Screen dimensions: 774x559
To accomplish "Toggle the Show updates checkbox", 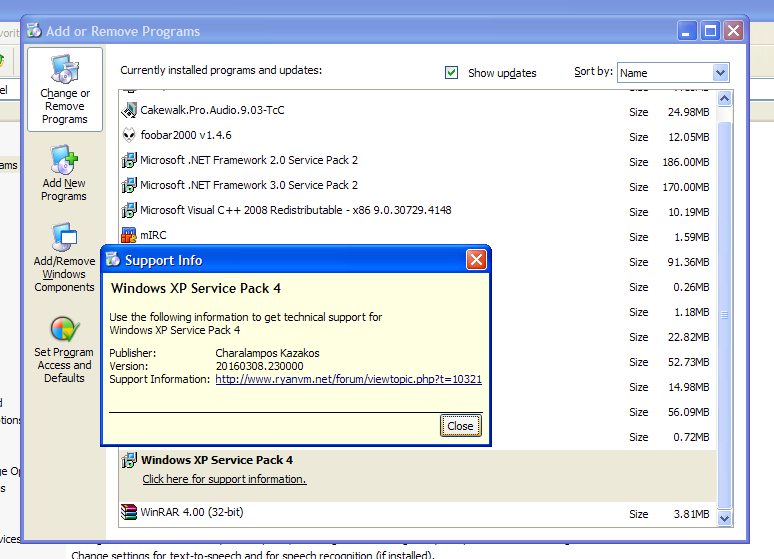I will (x=451, y=73).
